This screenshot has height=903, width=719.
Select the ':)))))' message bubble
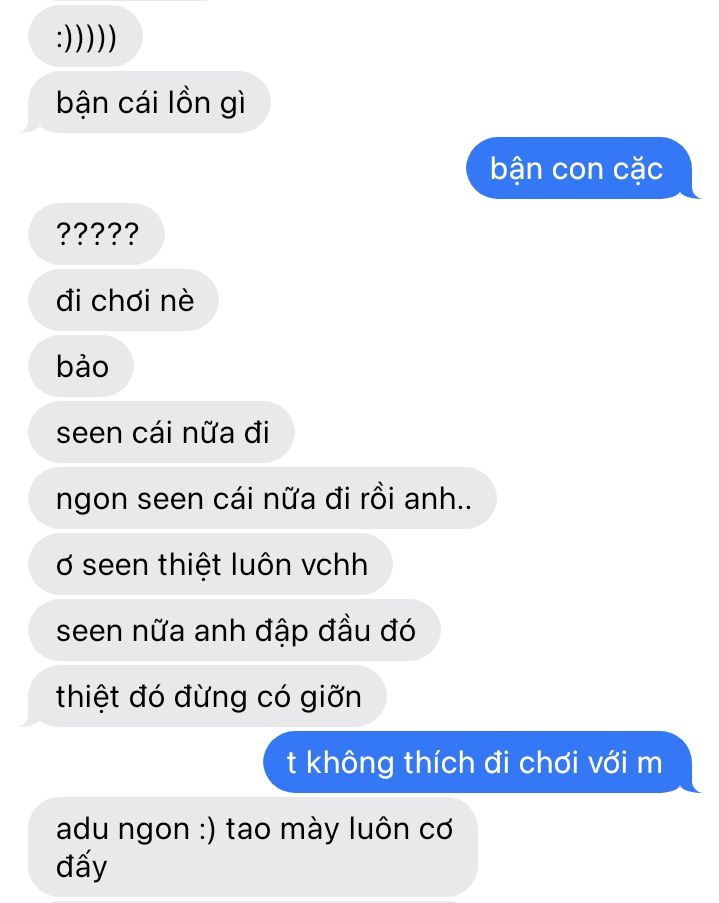pyautogui.click(x=85, y=37)
